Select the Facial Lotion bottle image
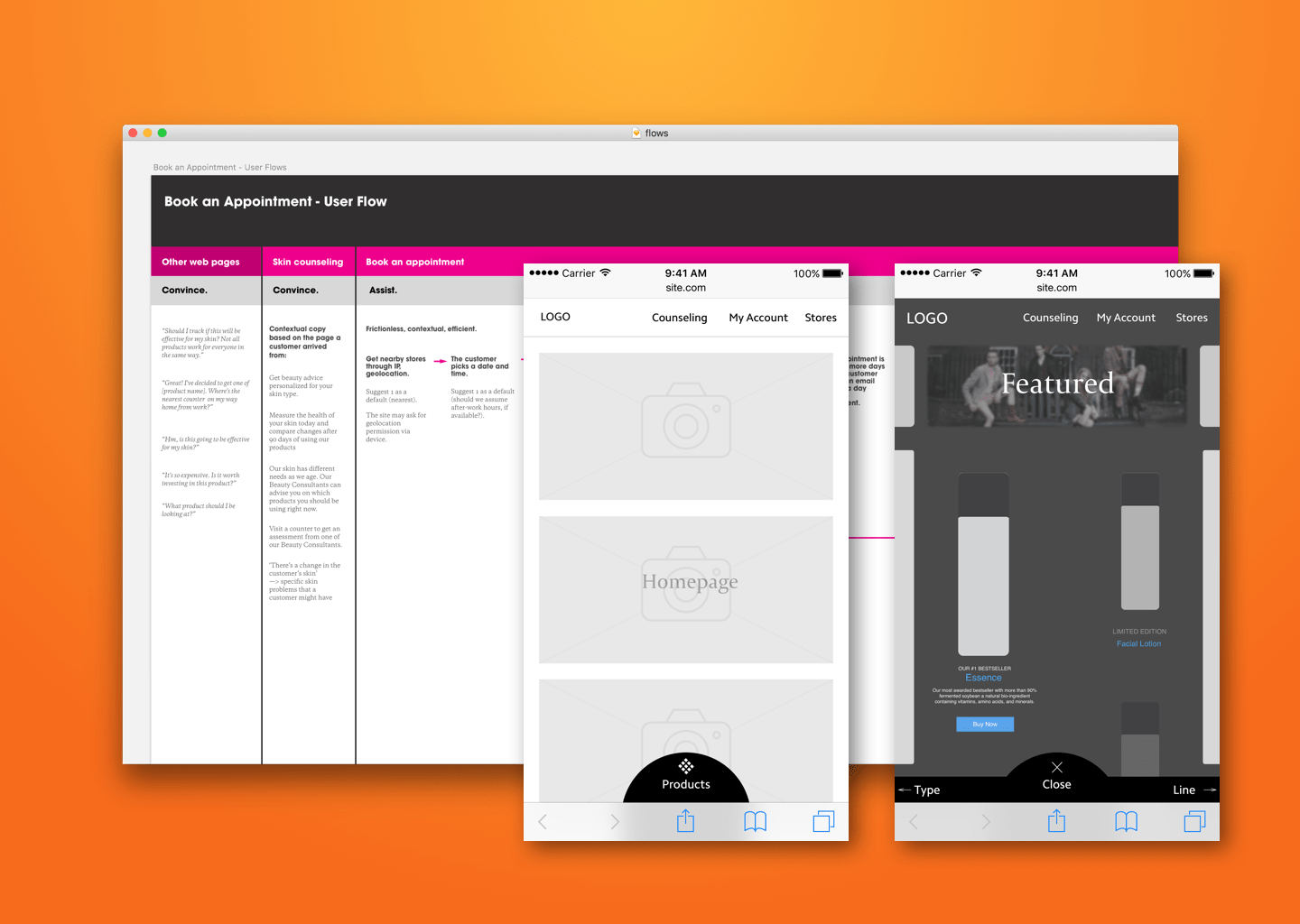This screenshot has width=1300, height=924. [1139, 541]
